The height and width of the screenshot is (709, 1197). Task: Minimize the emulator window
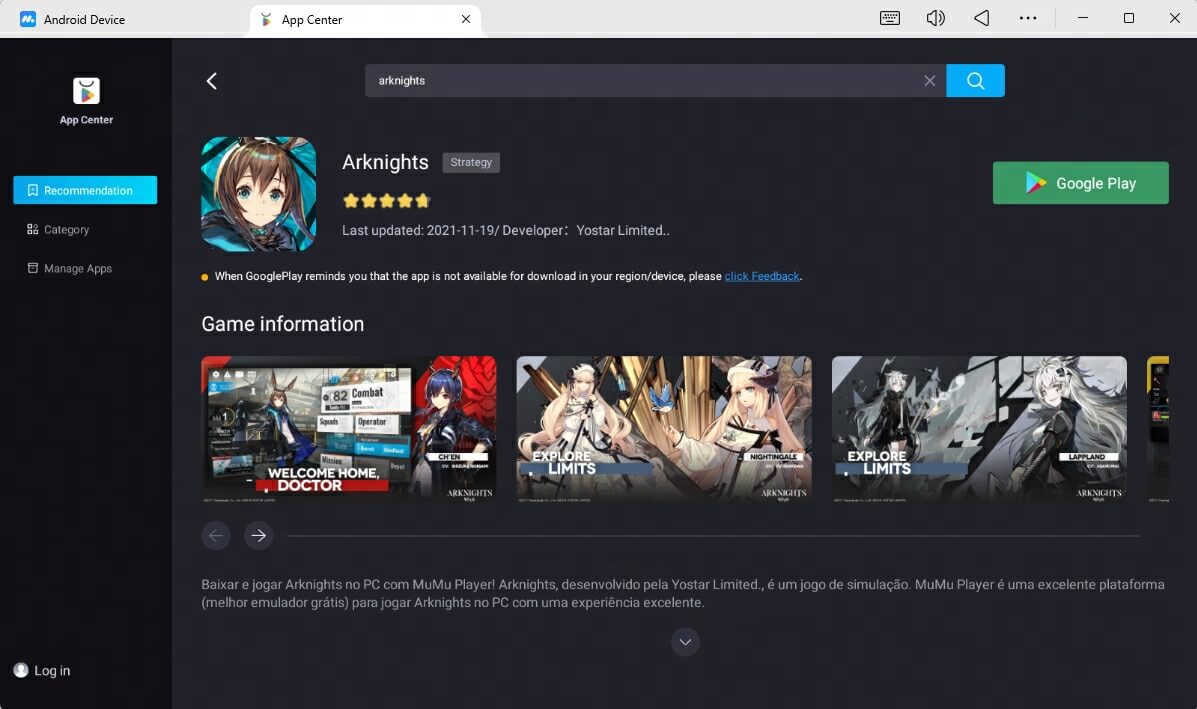[x=1082, y=18]
